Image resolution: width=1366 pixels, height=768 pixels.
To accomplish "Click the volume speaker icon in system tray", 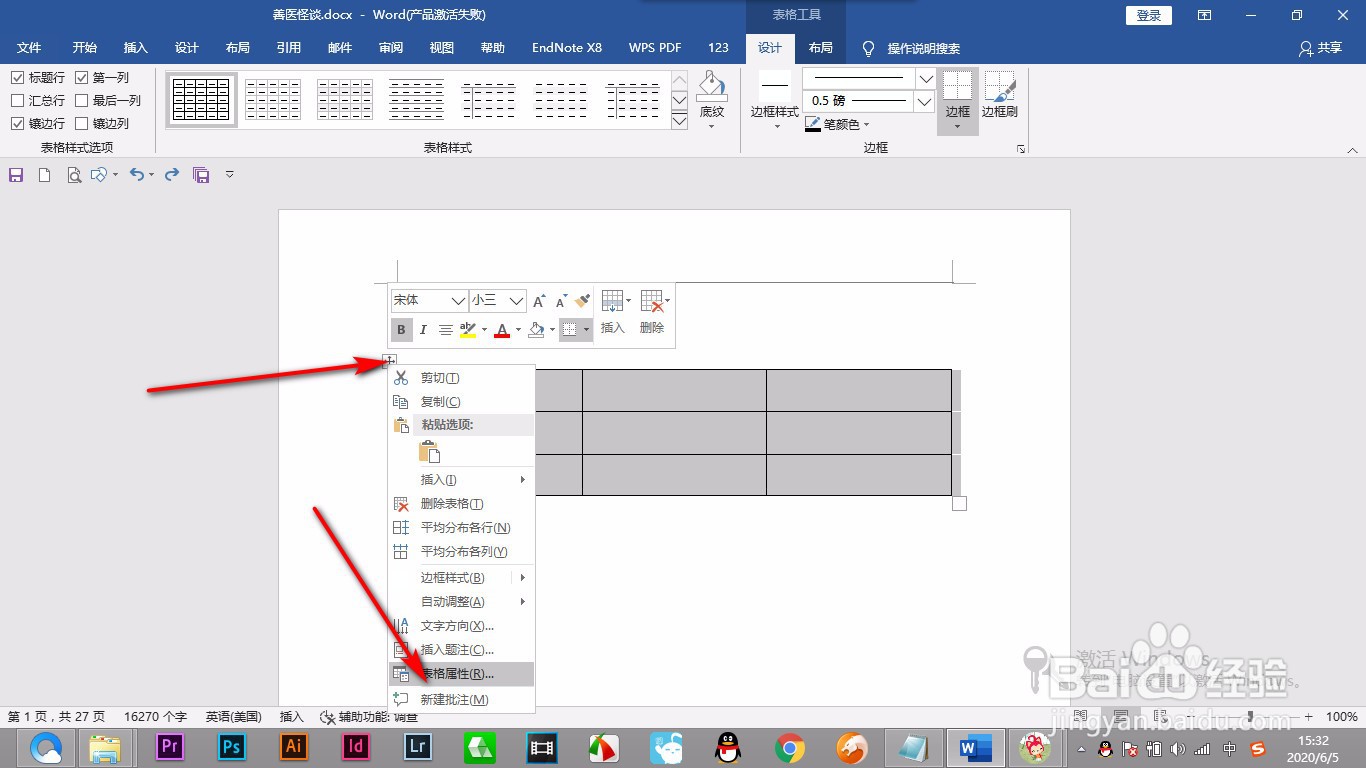I will tap(1177, 749).
